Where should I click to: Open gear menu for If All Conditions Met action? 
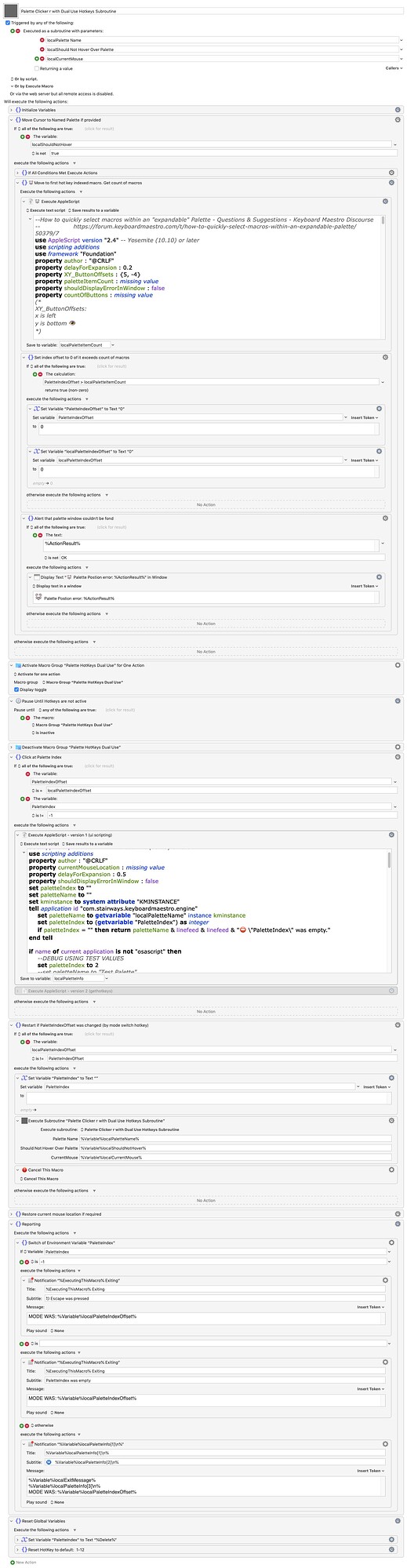tap(391, 172)
